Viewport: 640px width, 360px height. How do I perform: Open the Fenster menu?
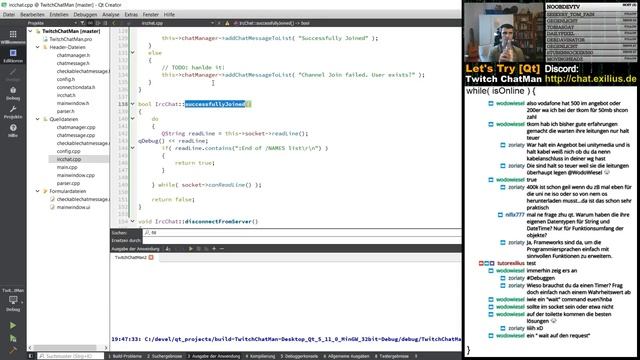coord(151,14)
